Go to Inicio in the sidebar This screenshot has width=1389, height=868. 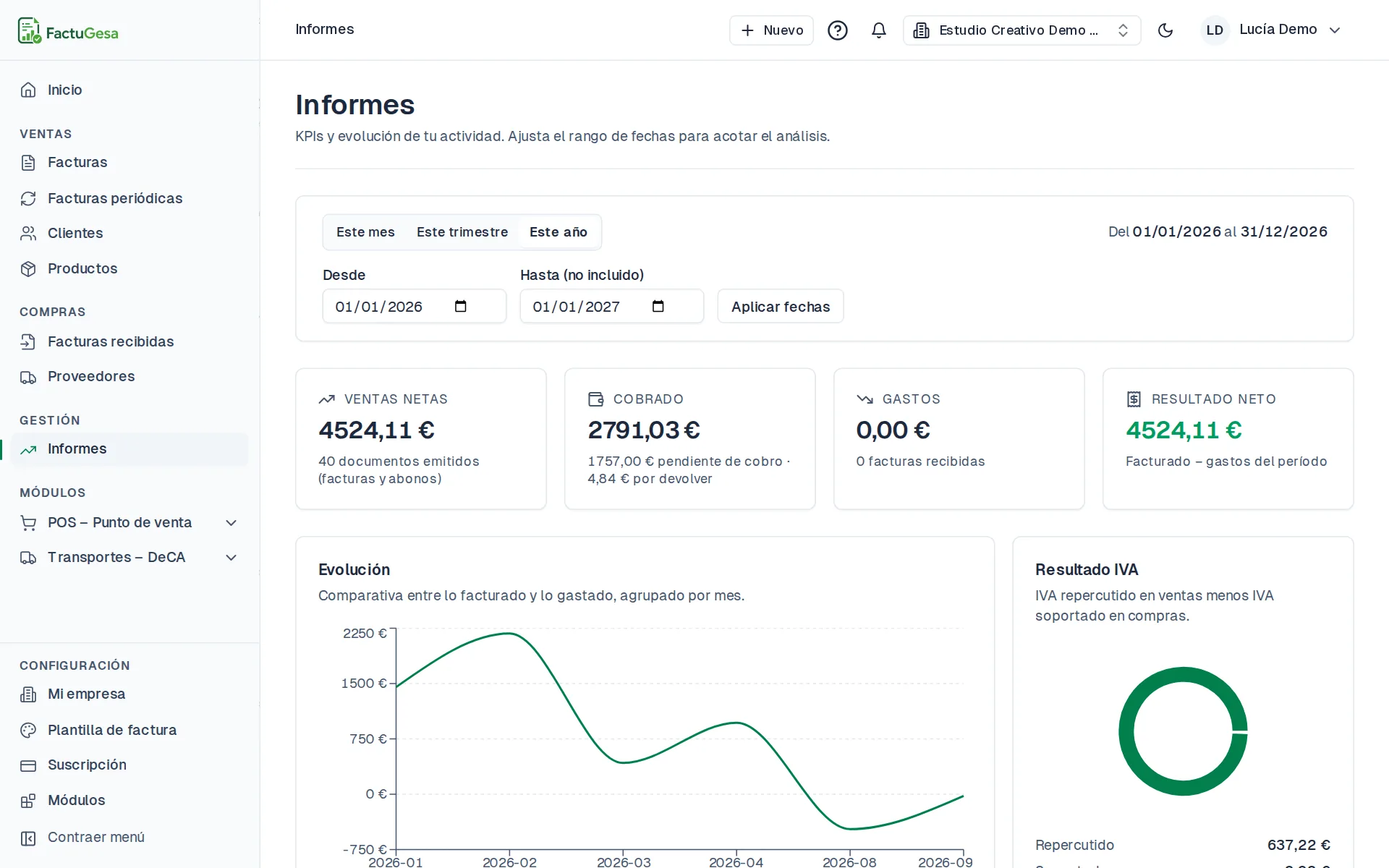coord(130,90)
